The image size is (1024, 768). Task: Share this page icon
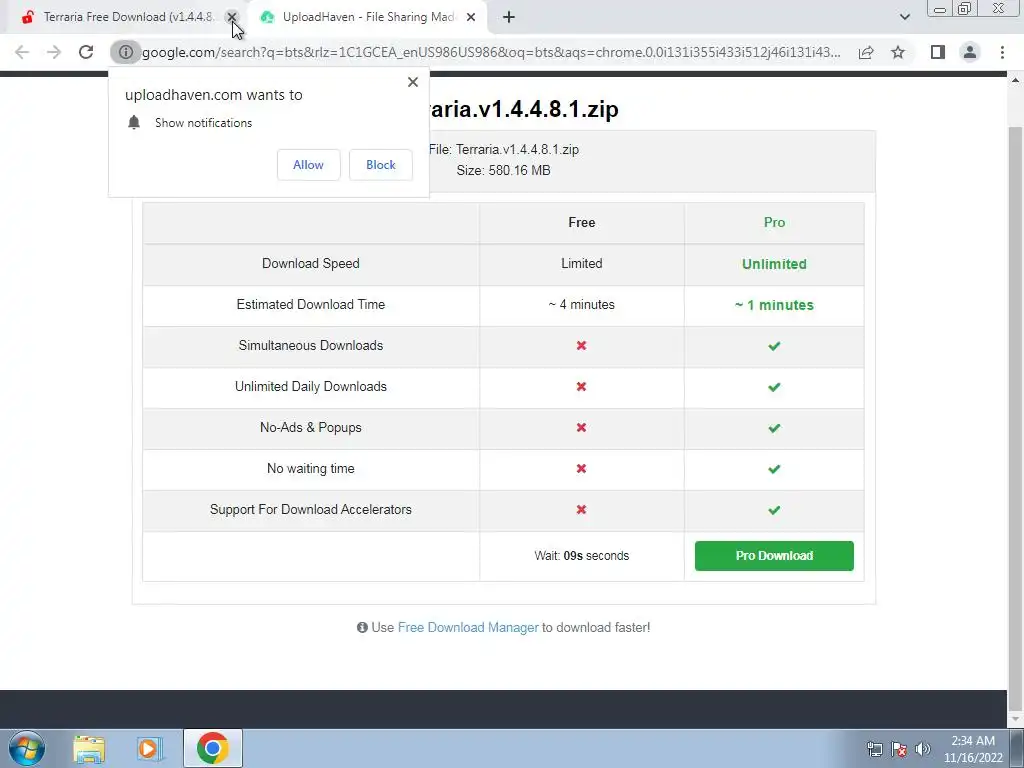pos(866,52)
